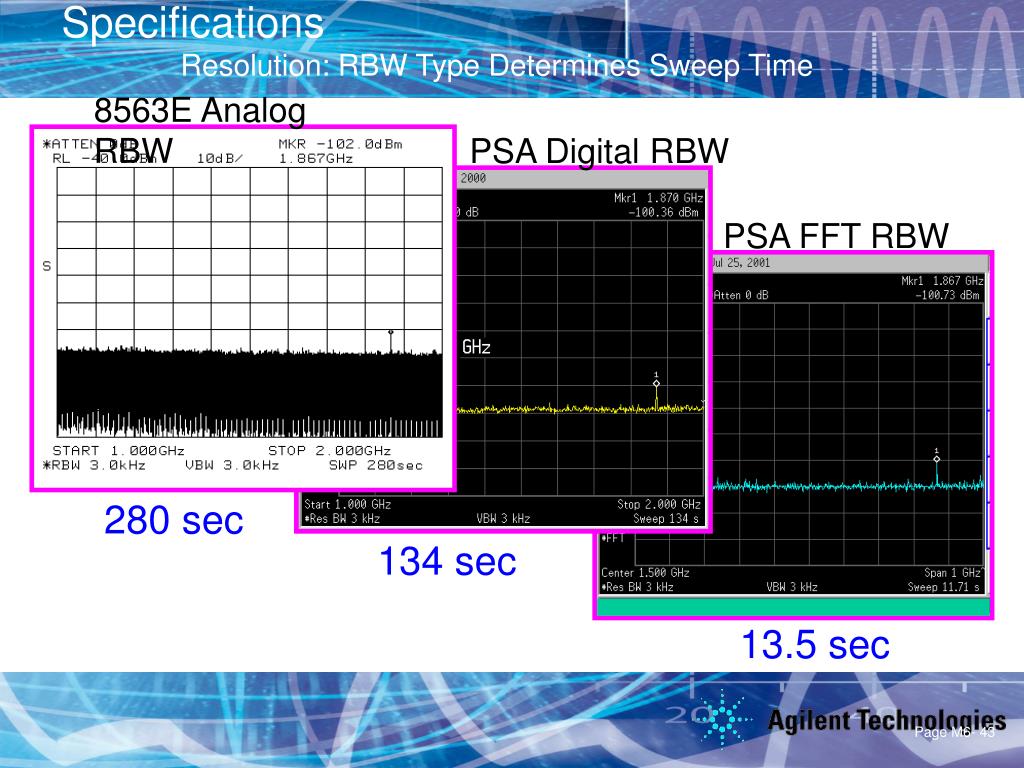Click '#Res BW 3 kHz' in digital plot
1024x768 pixels.
(342, 519)
